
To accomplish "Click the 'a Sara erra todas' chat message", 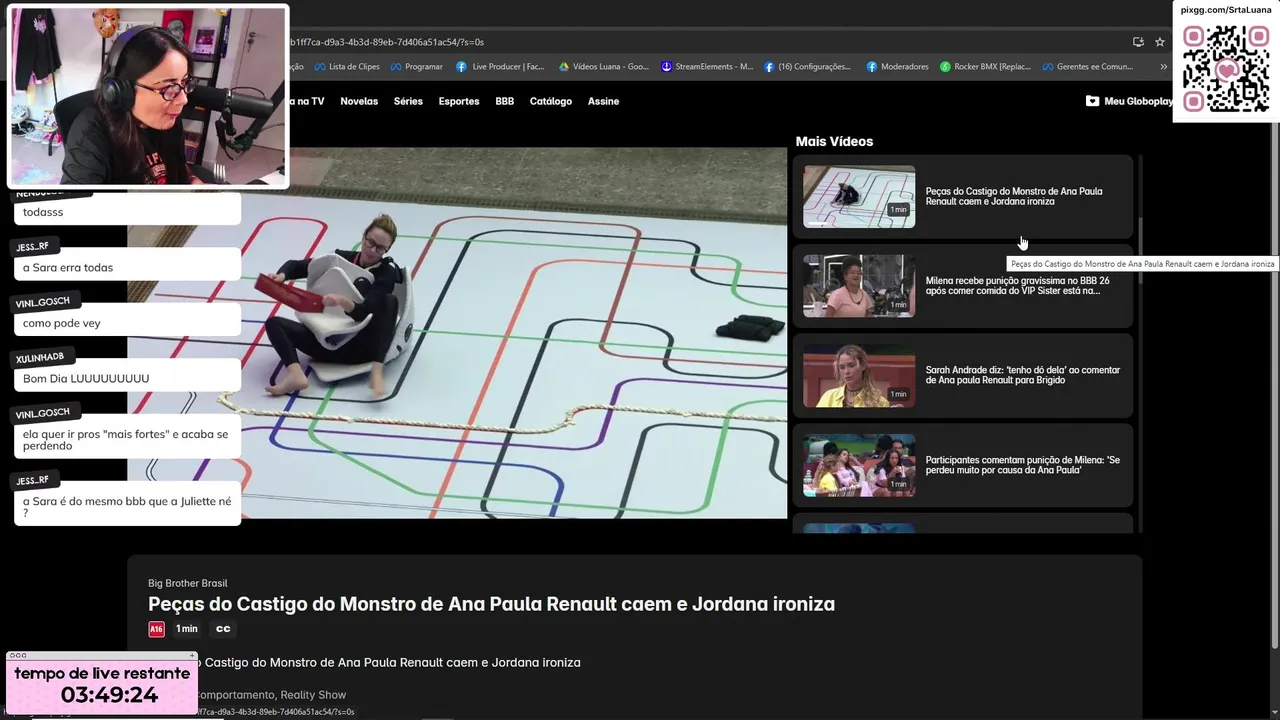I will 128,267.
